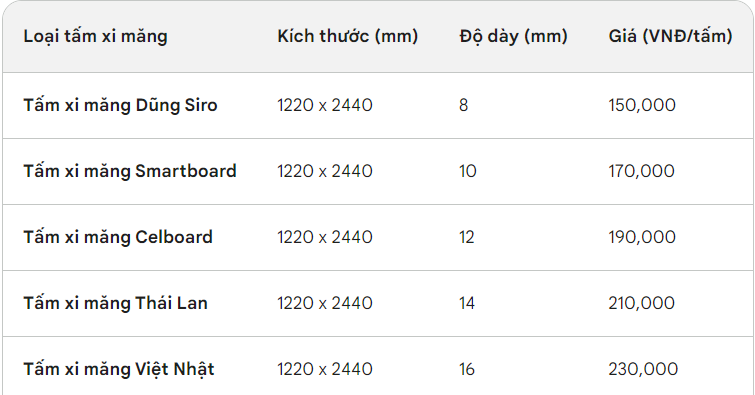The image size is (755, 395).
Task: Select the thickness value 12
Action: (x=467, y=237)
